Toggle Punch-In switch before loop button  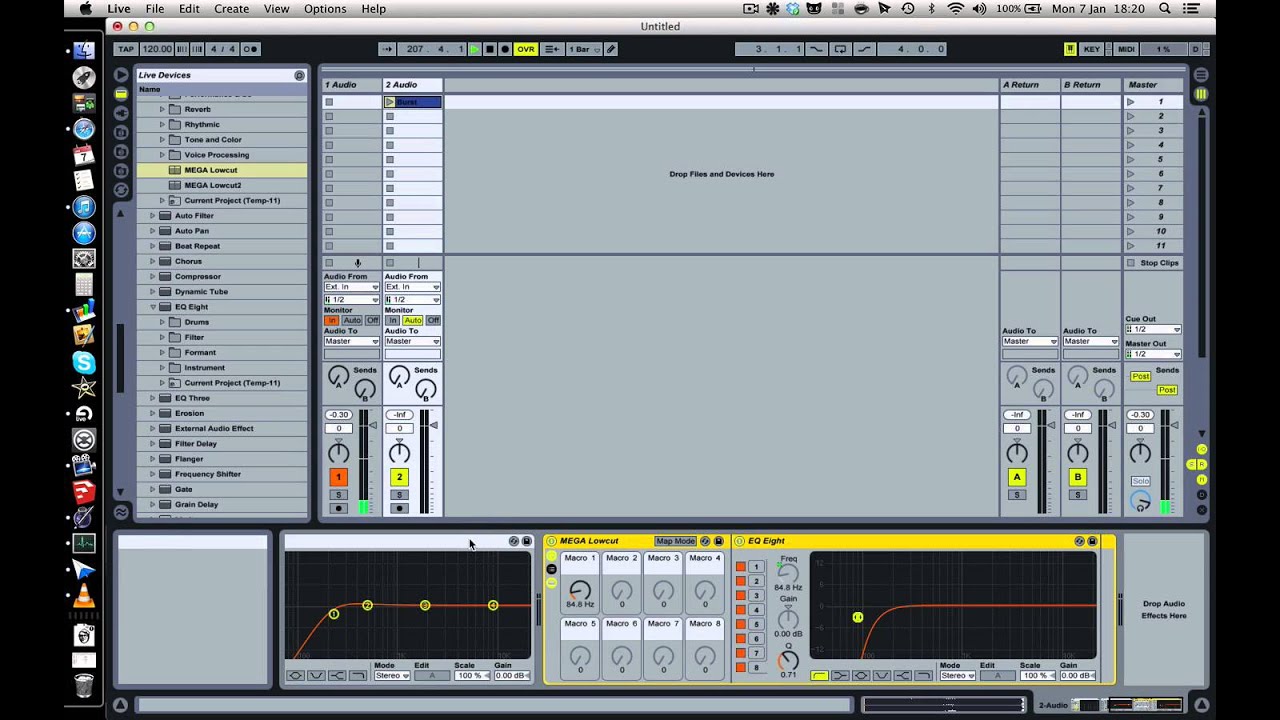[816, 49]
